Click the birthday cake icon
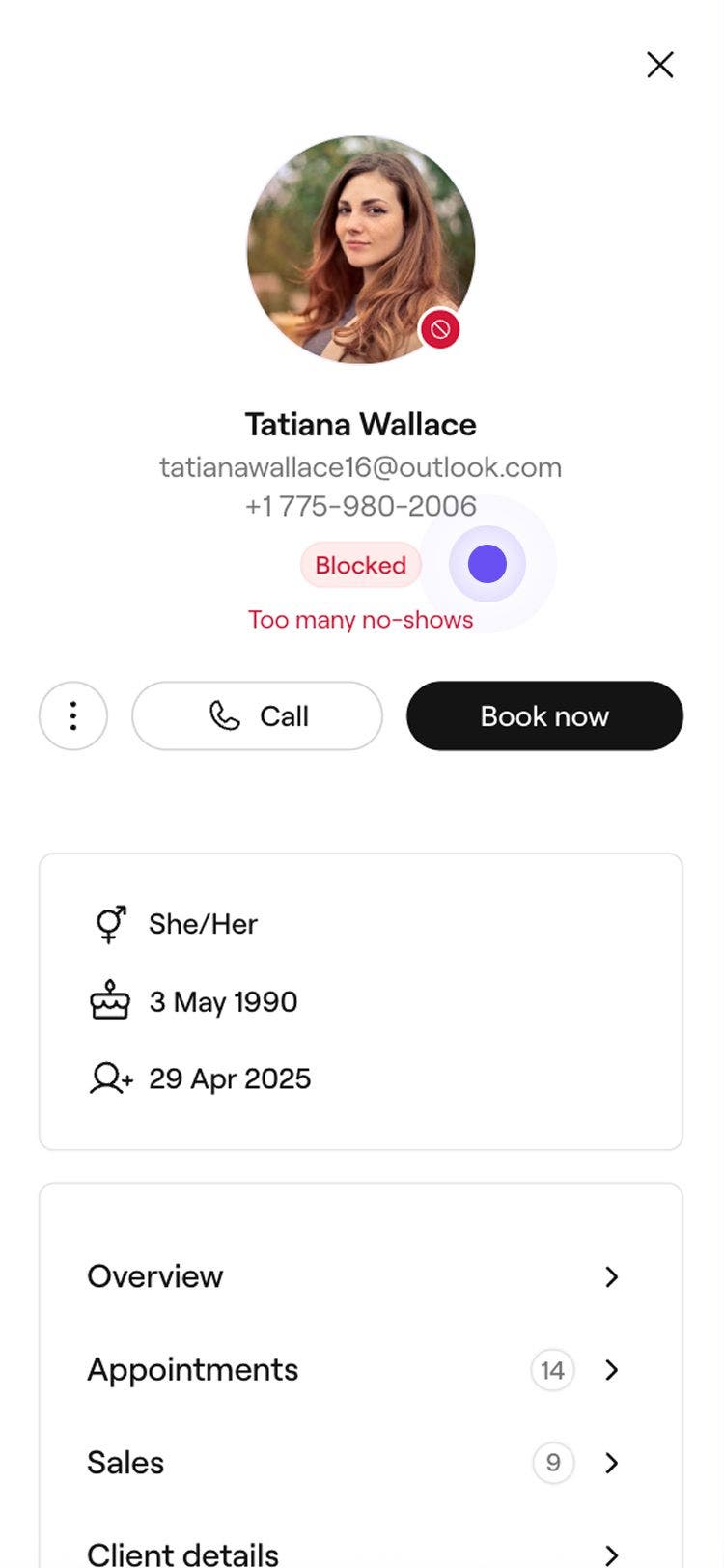 [110, 1001]
